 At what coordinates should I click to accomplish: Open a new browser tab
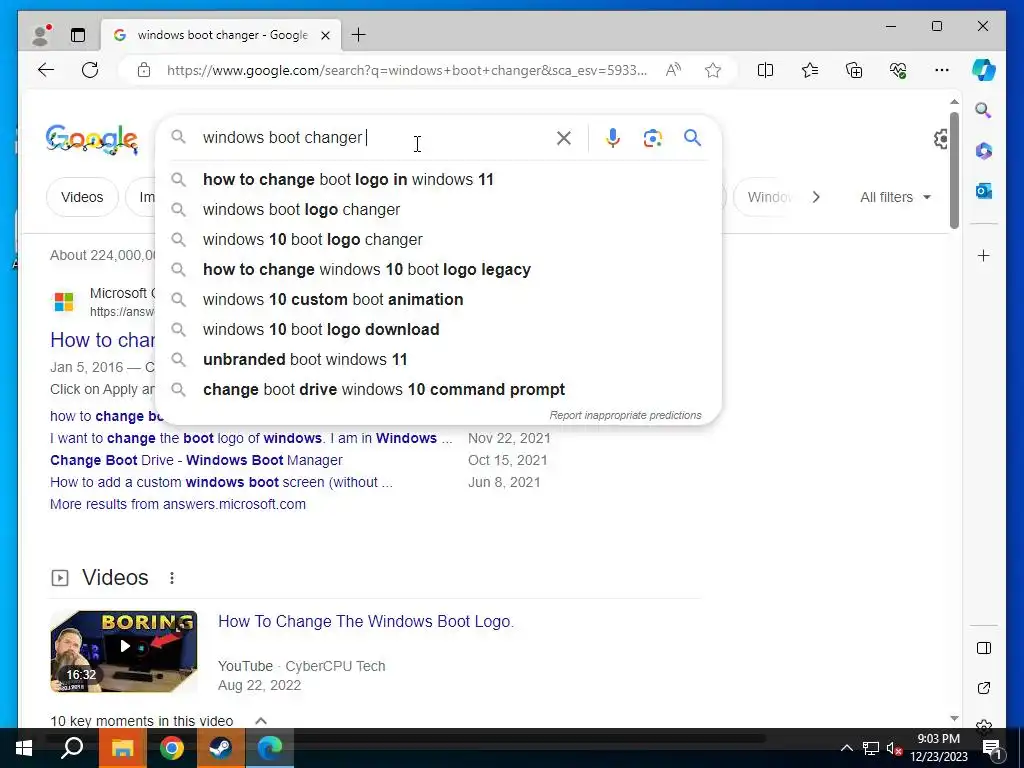[359, 35]
